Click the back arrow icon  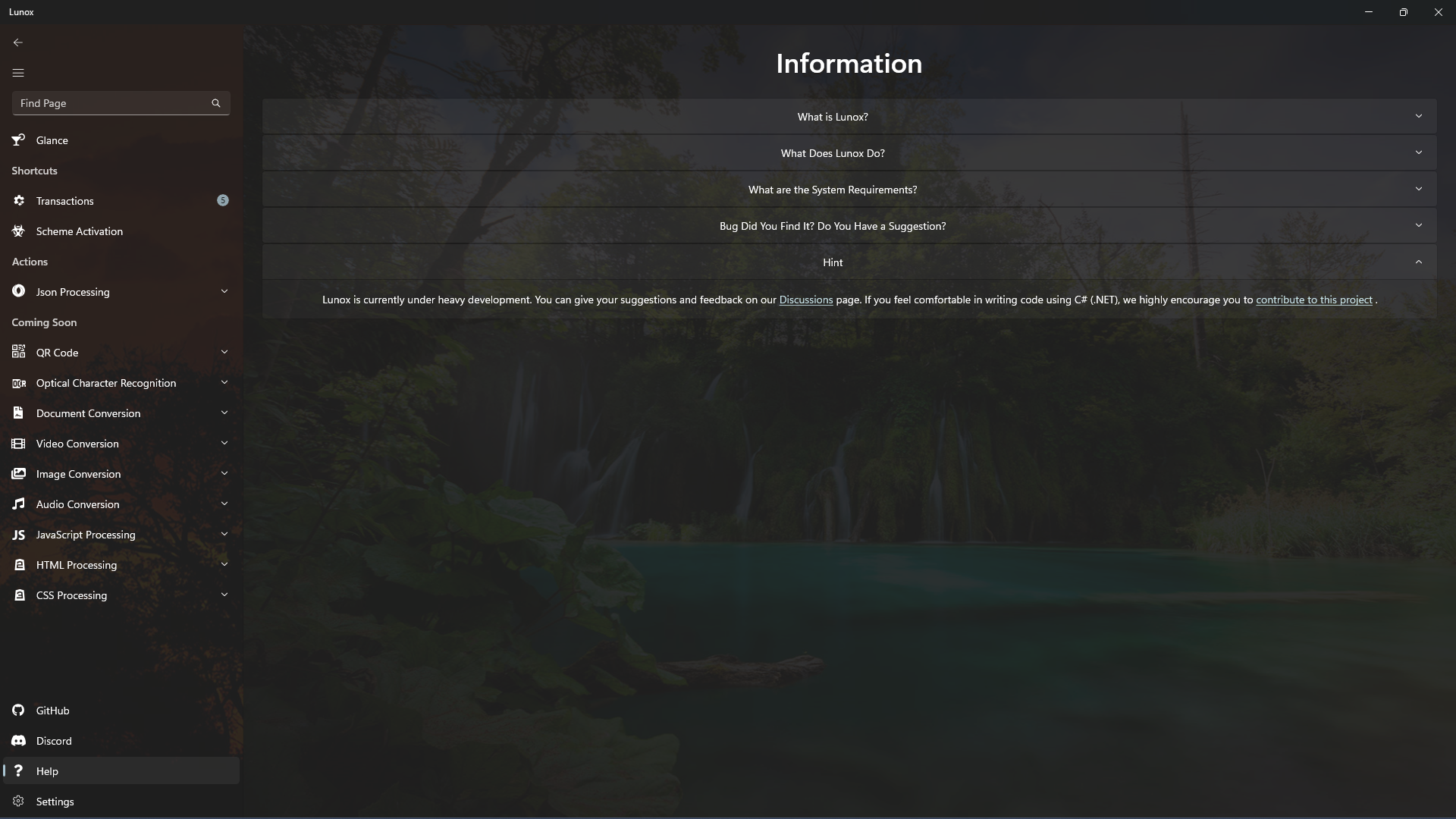[x=18, y=42]
